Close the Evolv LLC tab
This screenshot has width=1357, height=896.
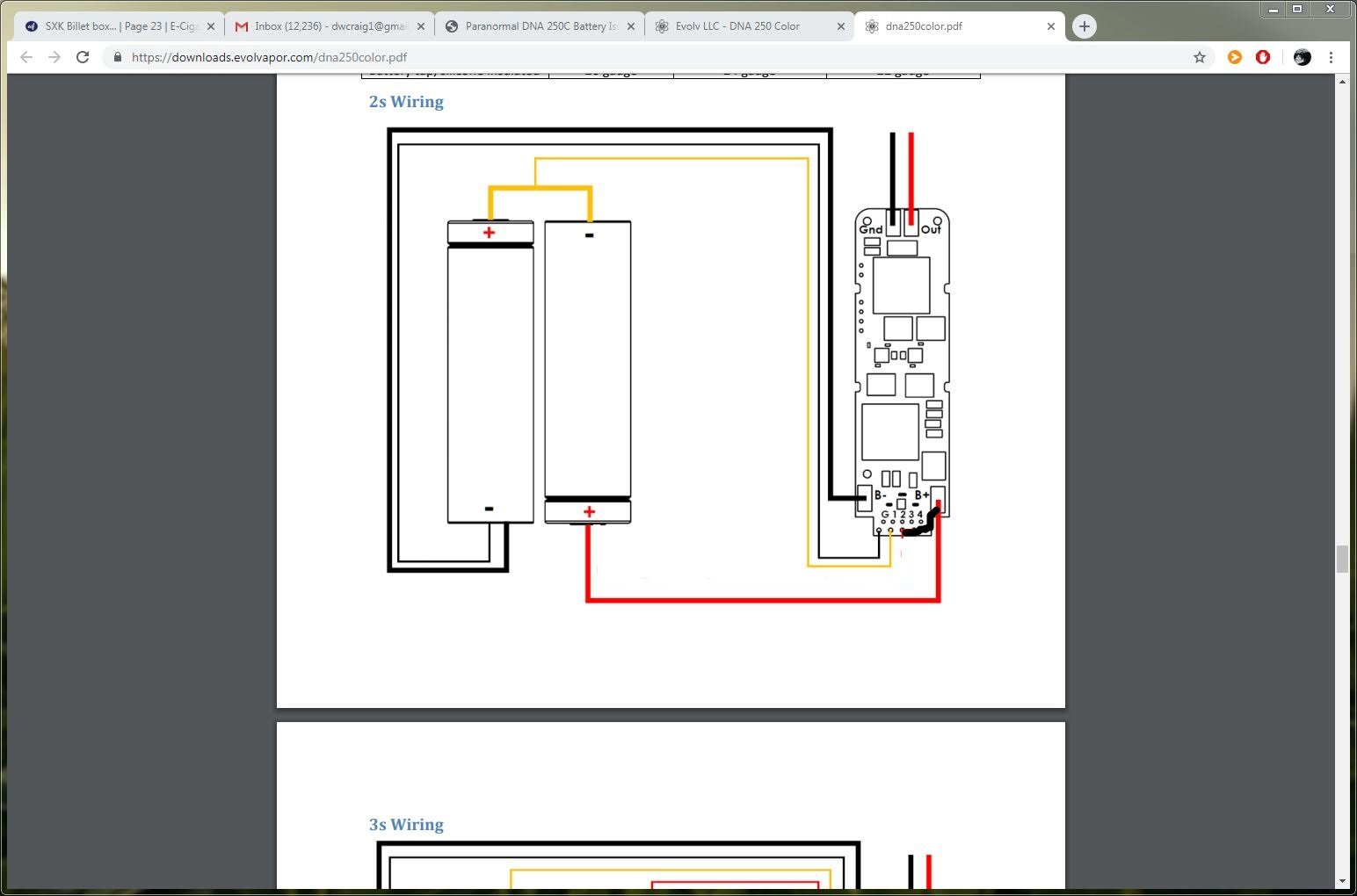pyautogui.click(x=841, y=26)
